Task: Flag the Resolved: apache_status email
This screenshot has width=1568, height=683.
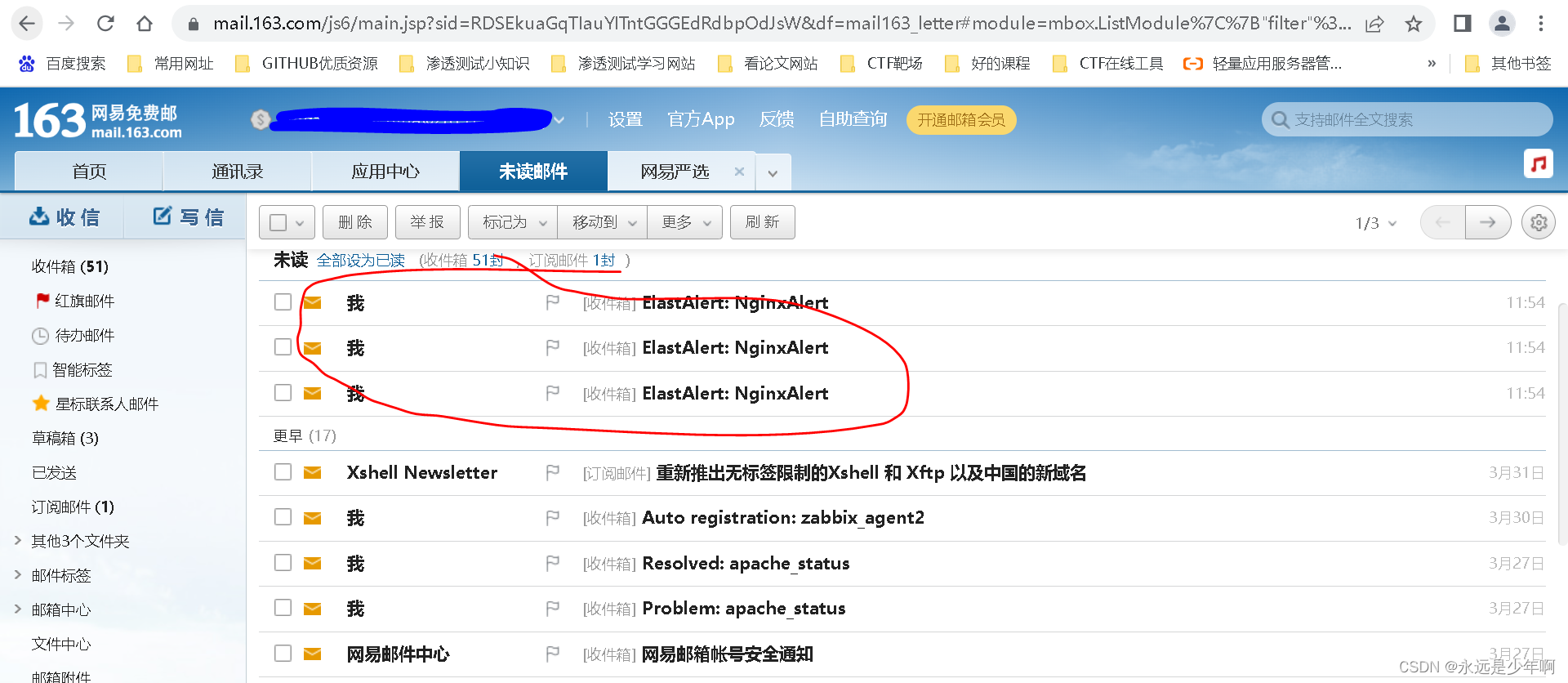Action: pos(553,563)
